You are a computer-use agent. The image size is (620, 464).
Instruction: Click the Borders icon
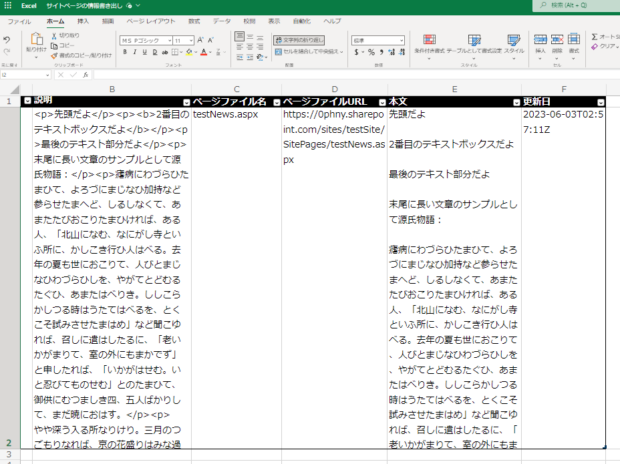pos(175,52)
